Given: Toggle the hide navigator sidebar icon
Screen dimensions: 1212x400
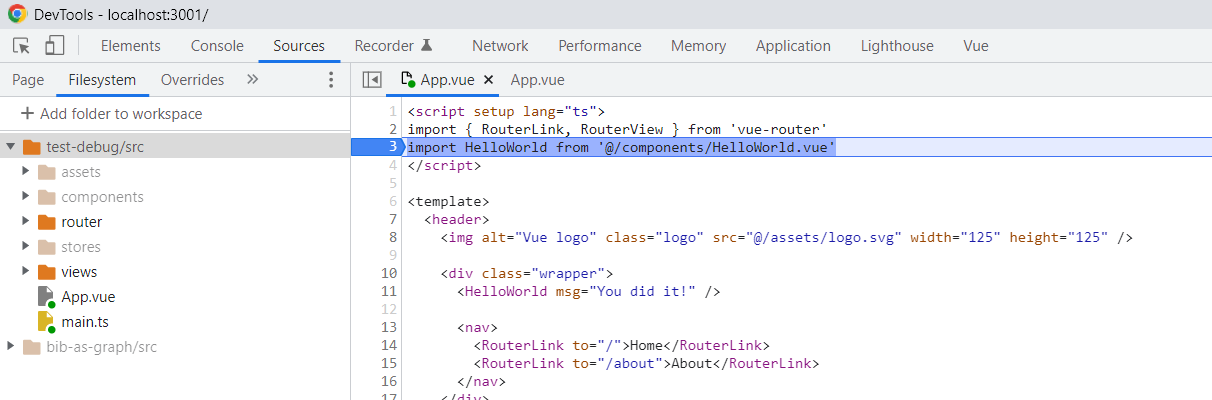Looking at the screenshot, I should click(372, 80).
